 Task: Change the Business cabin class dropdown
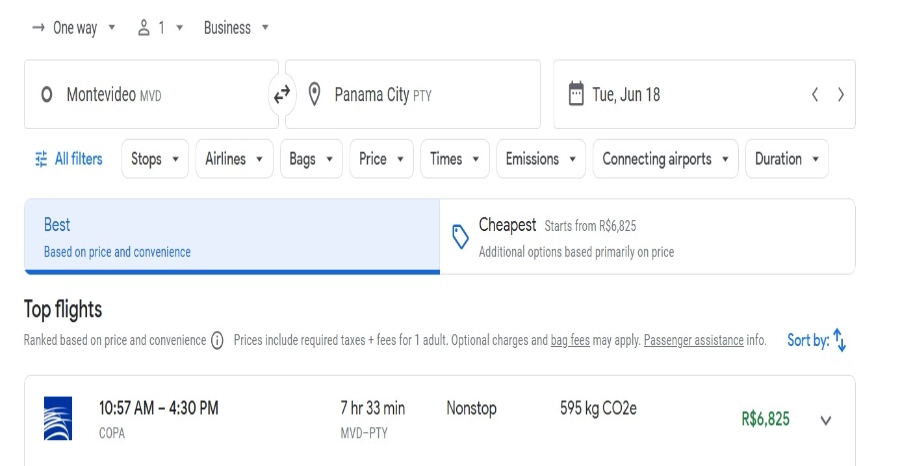tap(236, 28)
